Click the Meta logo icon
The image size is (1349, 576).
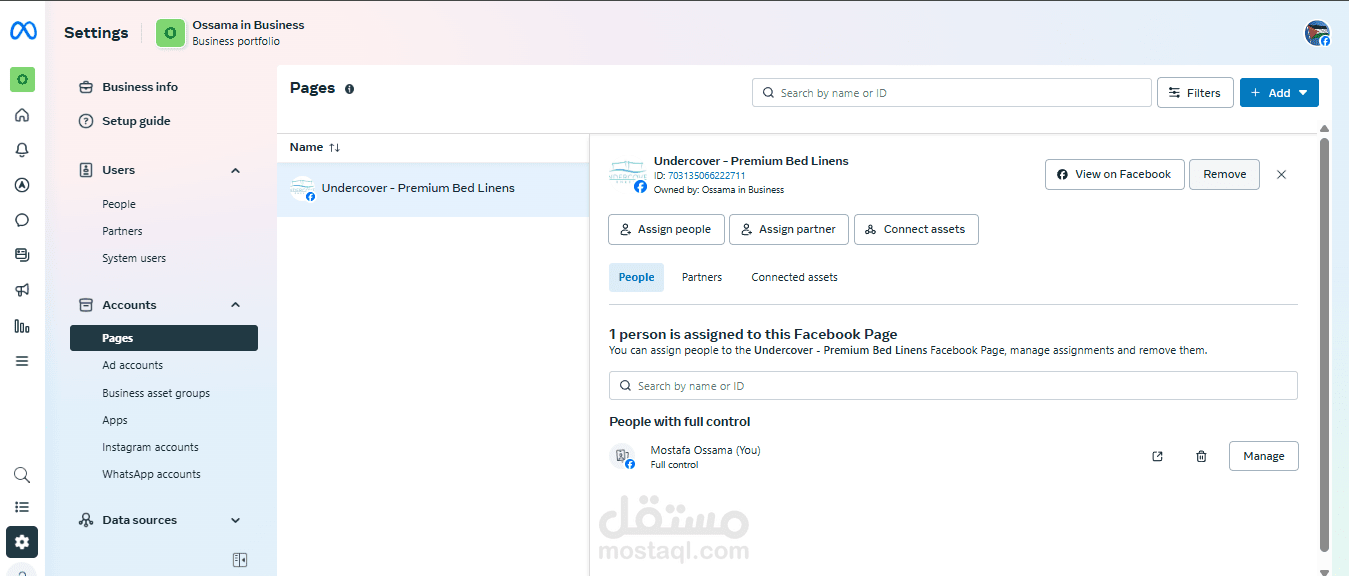[x=23, y=31]
